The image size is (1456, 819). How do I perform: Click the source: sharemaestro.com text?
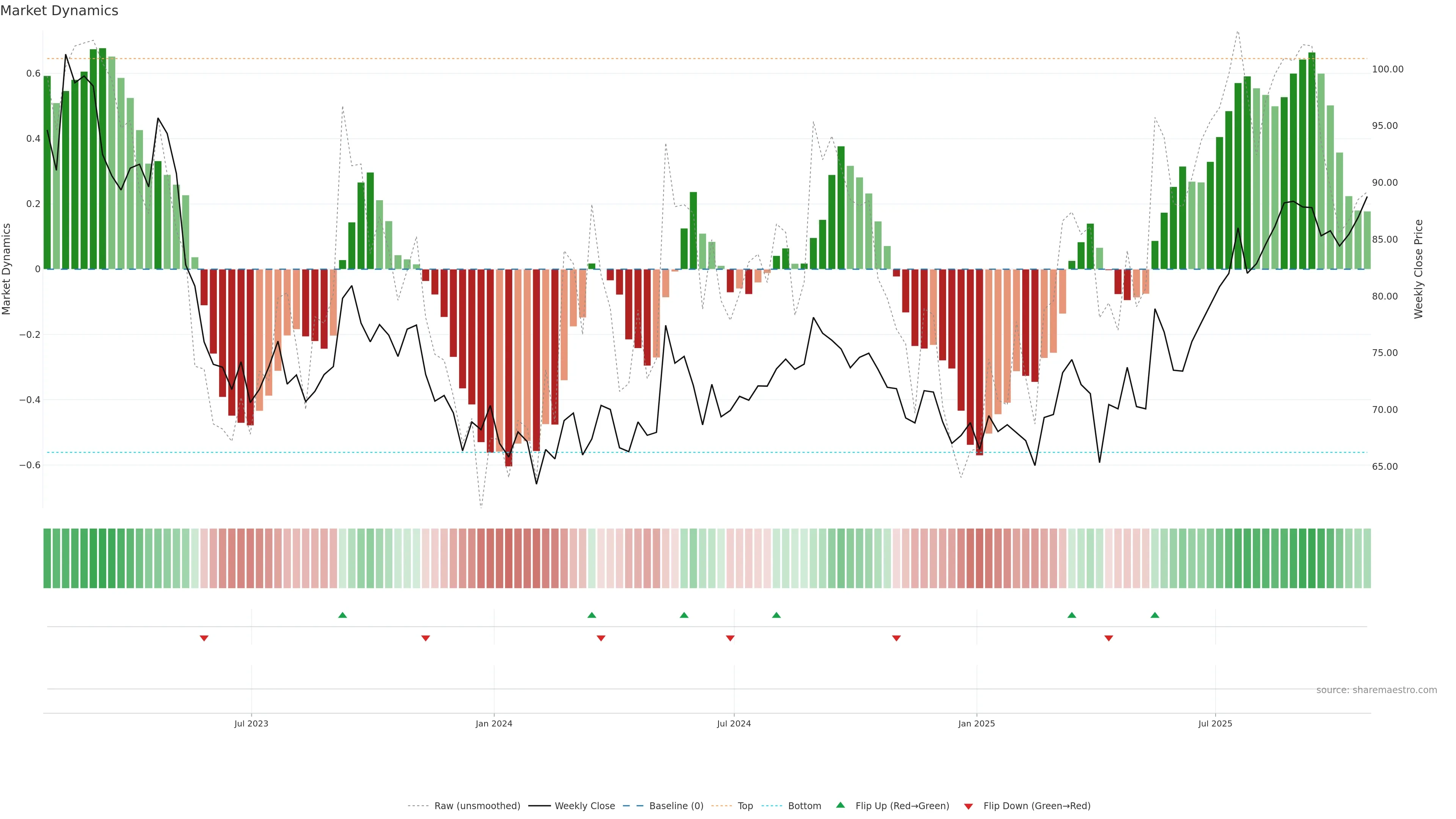coord(1376,690)
